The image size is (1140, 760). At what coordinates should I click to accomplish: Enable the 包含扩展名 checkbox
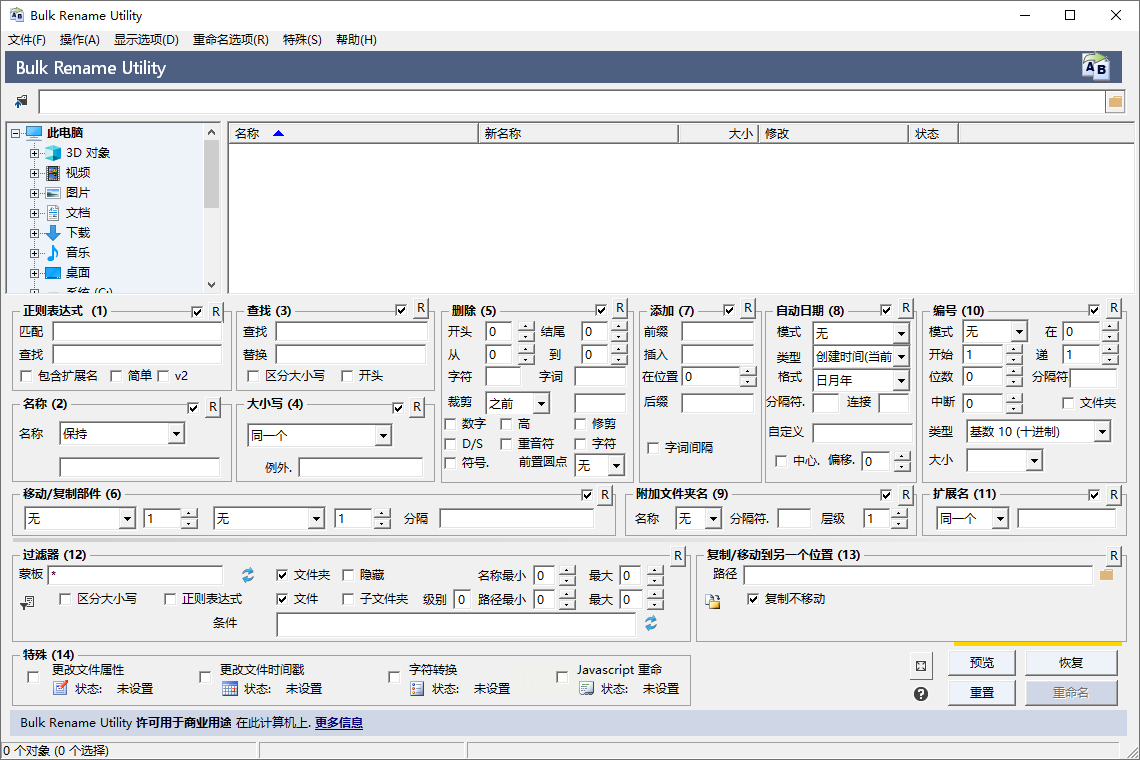[27, 376]
